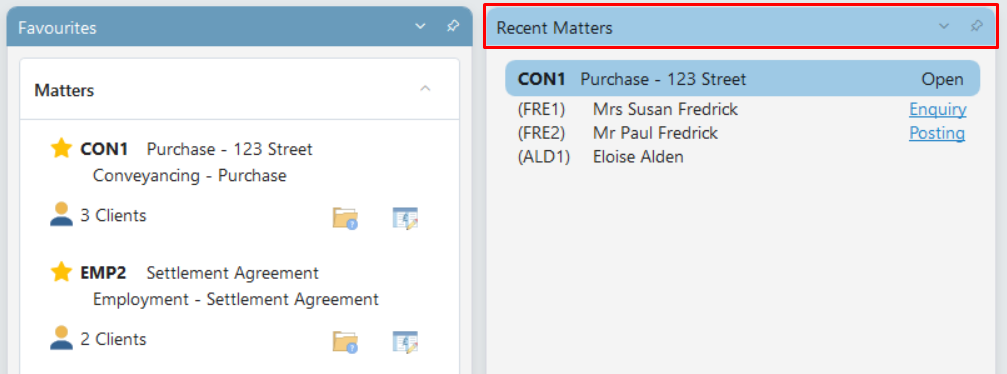Click the person icon beside 3 Clients
Screen dimensions: 1007x374
pyautogui.click(x=62, y=215)
